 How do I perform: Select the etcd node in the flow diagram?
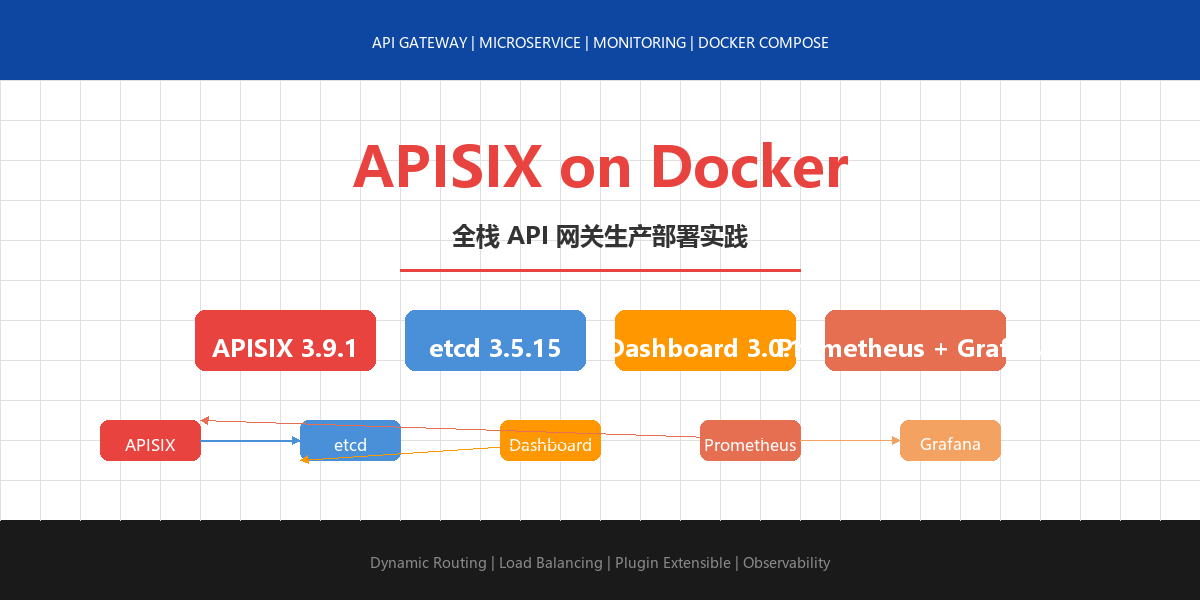pos(350,441)
